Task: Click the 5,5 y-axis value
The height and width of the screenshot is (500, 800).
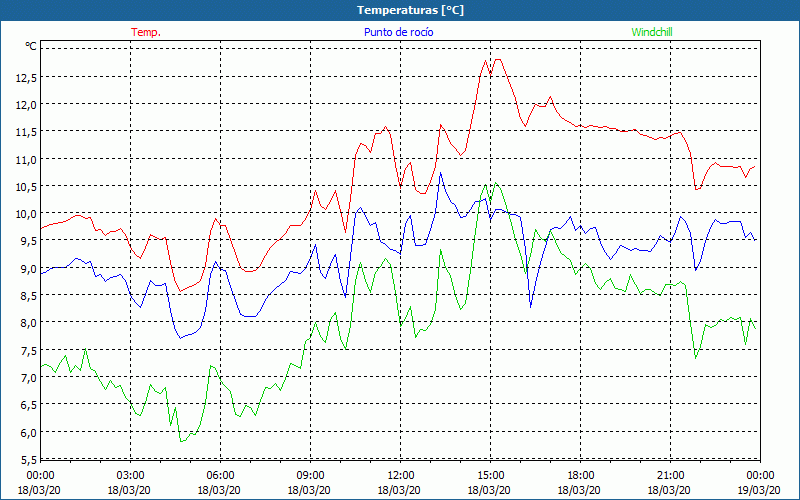Action: pos(28,459)
